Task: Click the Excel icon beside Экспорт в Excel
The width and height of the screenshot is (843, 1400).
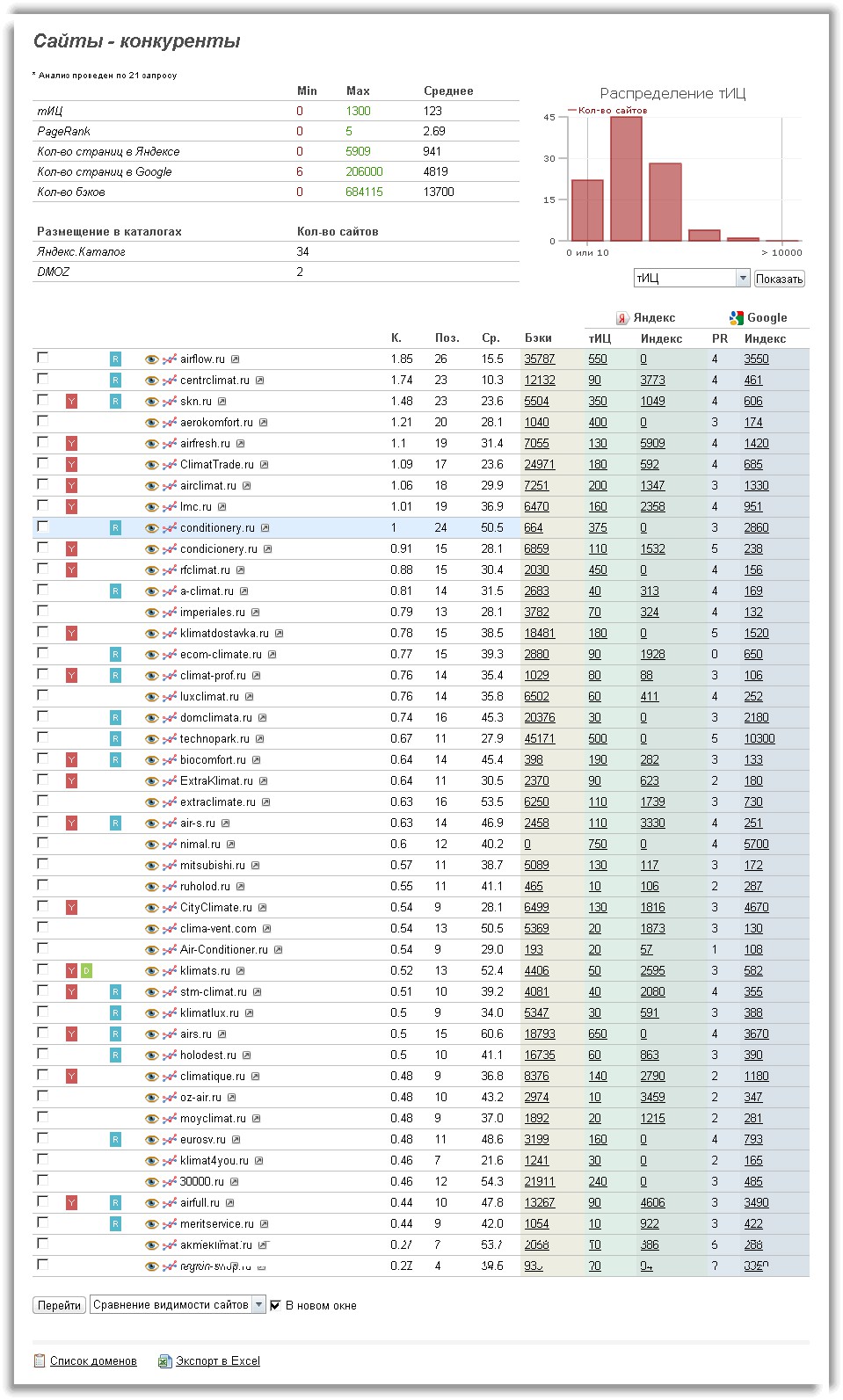Action: click(164, 1361)
